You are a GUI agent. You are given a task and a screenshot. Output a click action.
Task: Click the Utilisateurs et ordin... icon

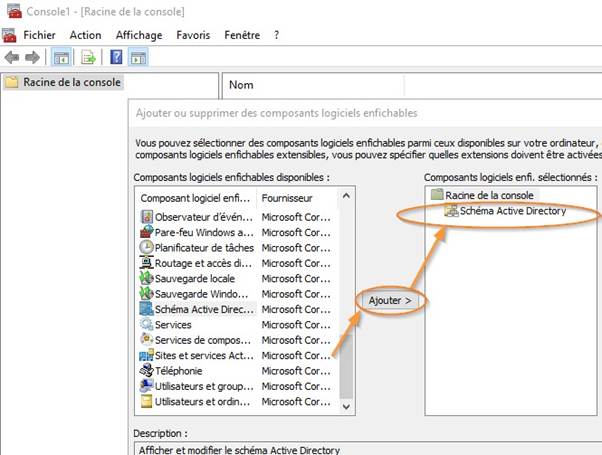tap(147, 401)
